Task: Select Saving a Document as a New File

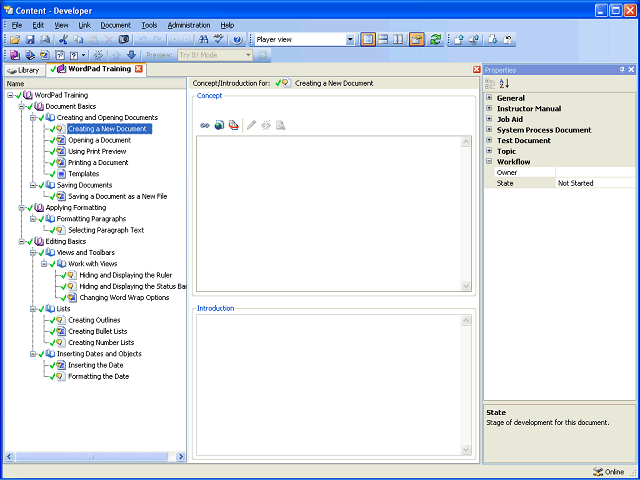Action: coord(118,196)
